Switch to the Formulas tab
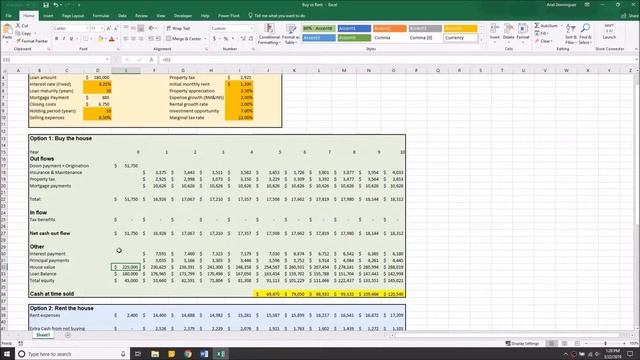 101,16
